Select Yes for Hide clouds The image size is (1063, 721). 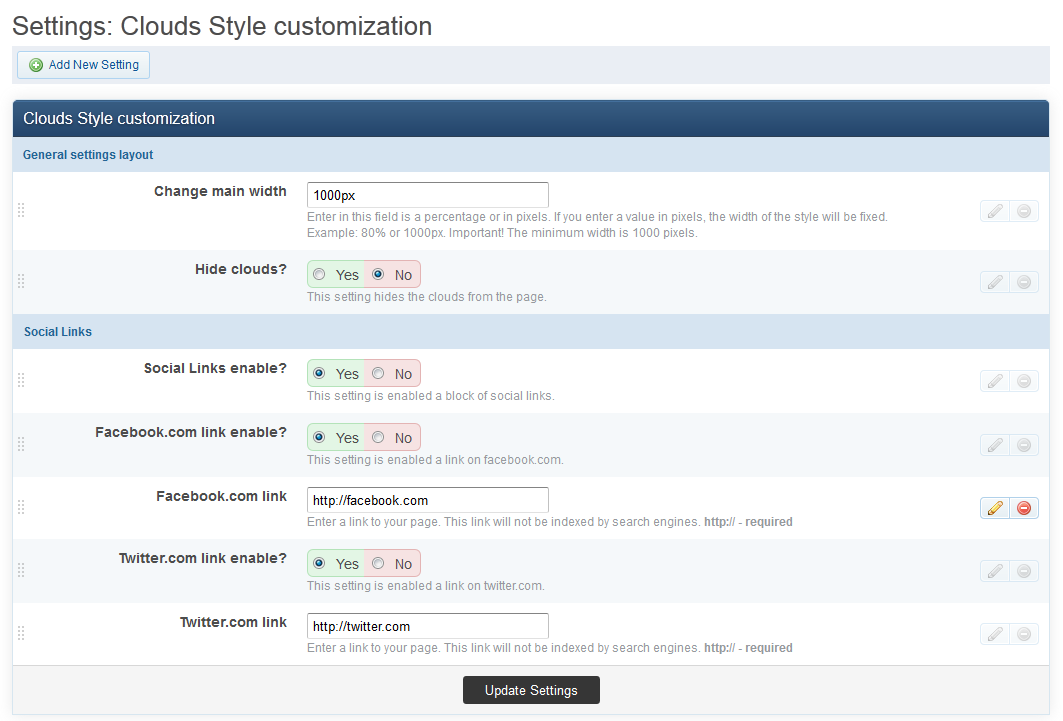coord(319,274)
